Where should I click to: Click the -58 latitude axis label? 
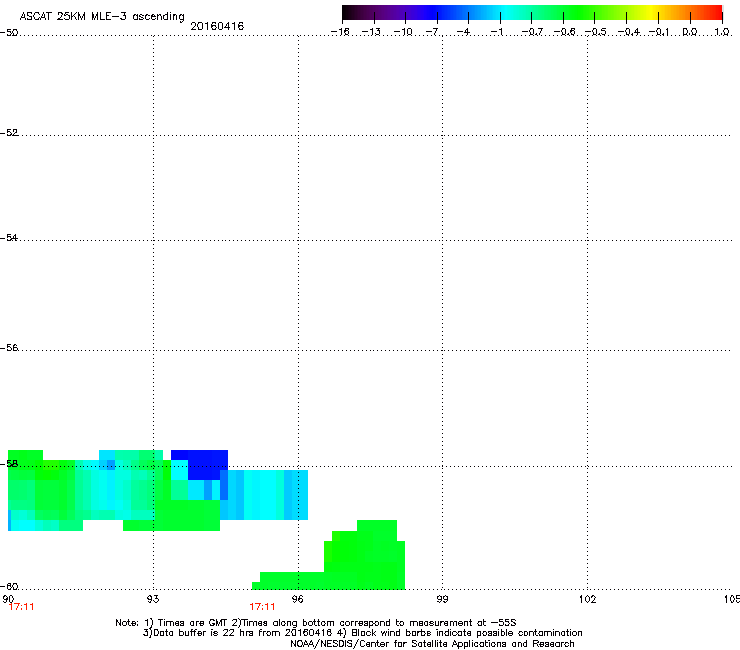click(9, 464)
